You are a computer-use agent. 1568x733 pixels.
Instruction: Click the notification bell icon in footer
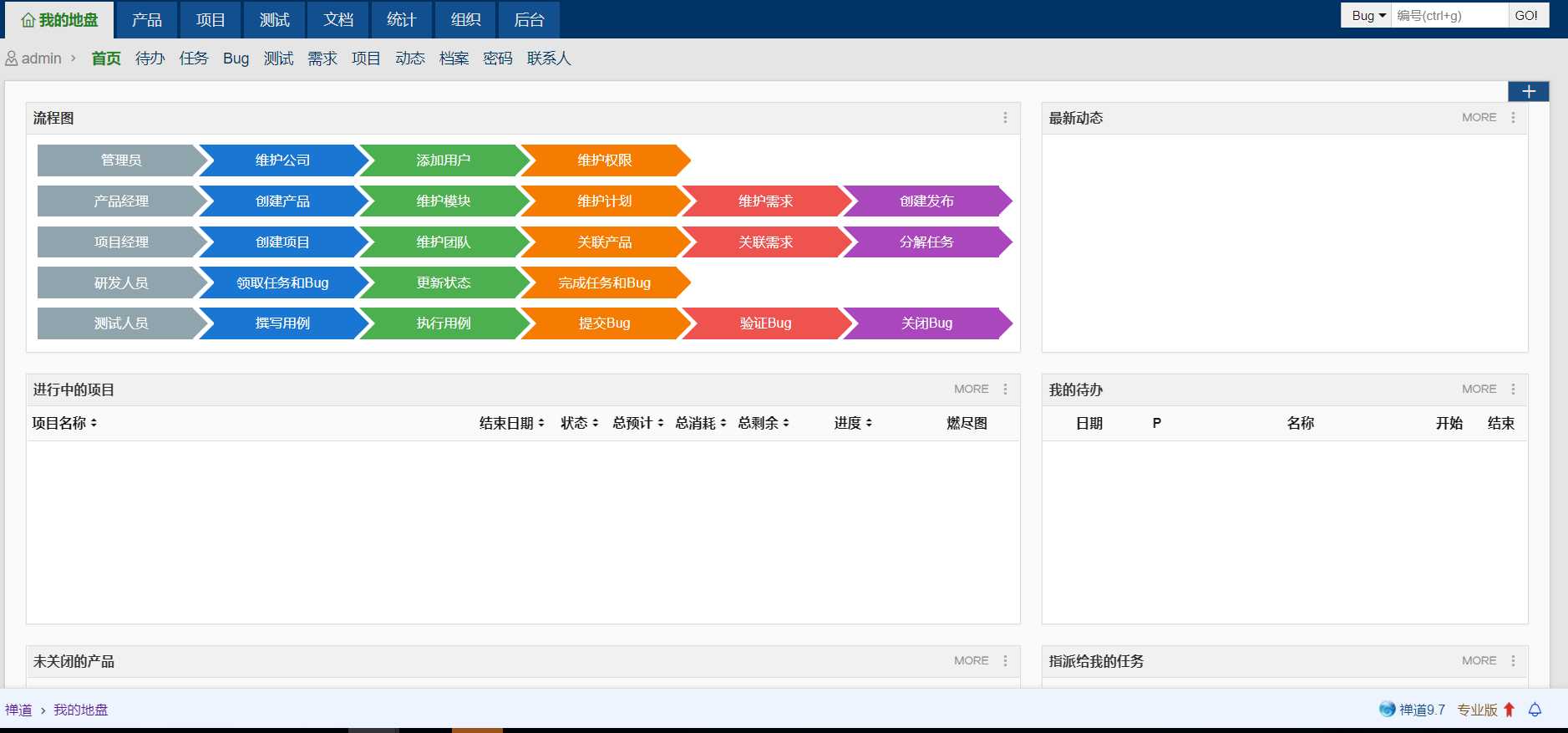tap(1535, 710)
